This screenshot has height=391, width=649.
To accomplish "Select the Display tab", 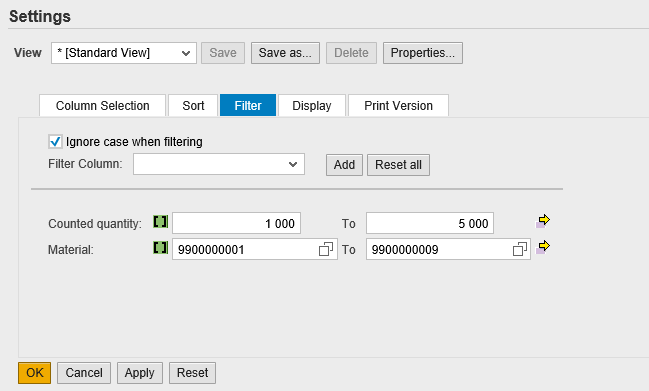I will (x=312, y=106).
